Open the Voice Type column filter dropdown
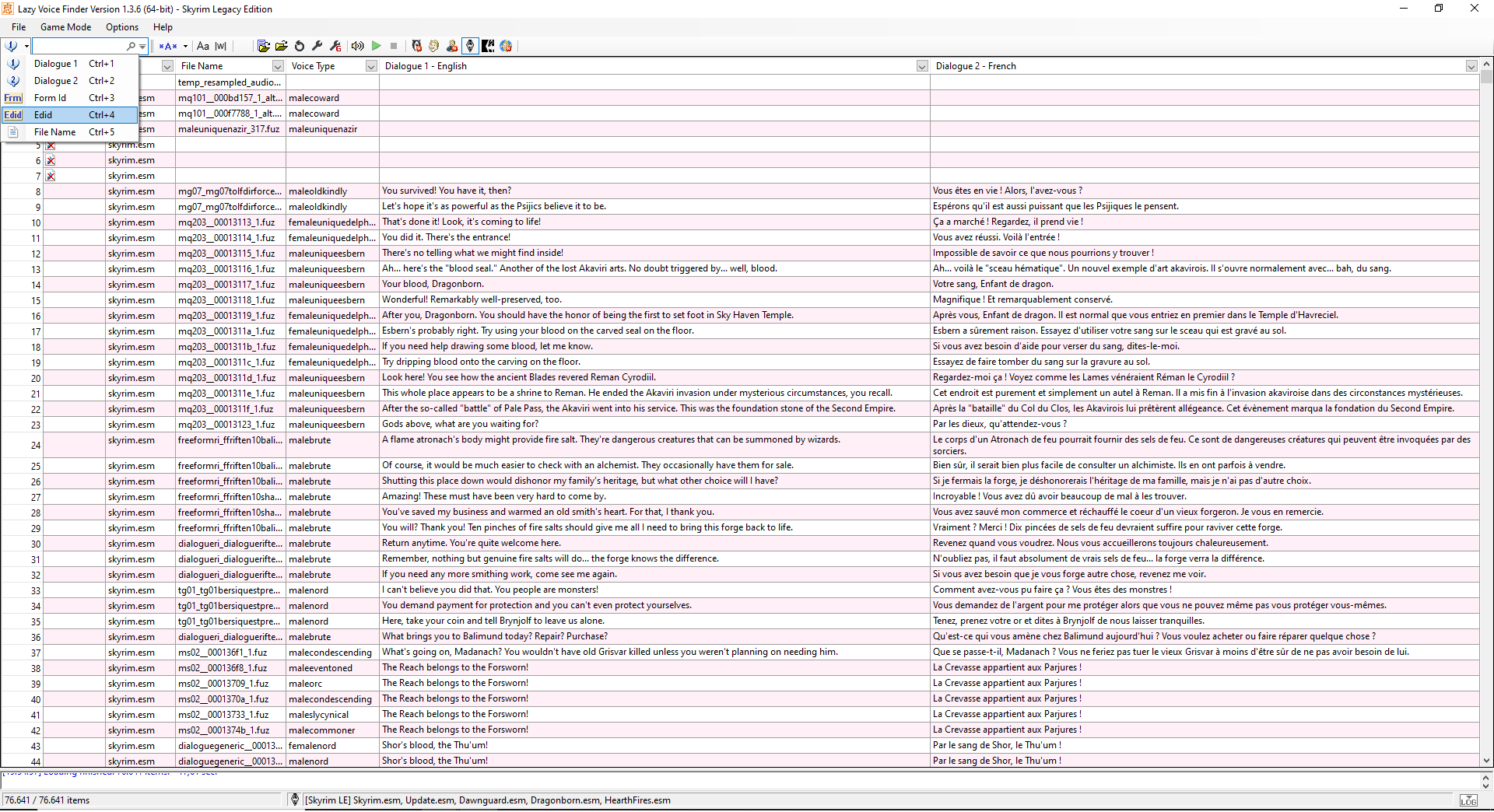1494x812 pixels. pyautogui.click(x=371, y=66)
